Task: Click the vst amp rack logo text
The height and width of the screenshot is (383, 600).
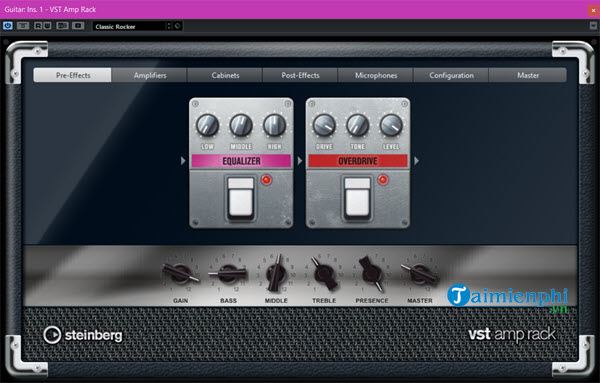Action: pos(512,334)
